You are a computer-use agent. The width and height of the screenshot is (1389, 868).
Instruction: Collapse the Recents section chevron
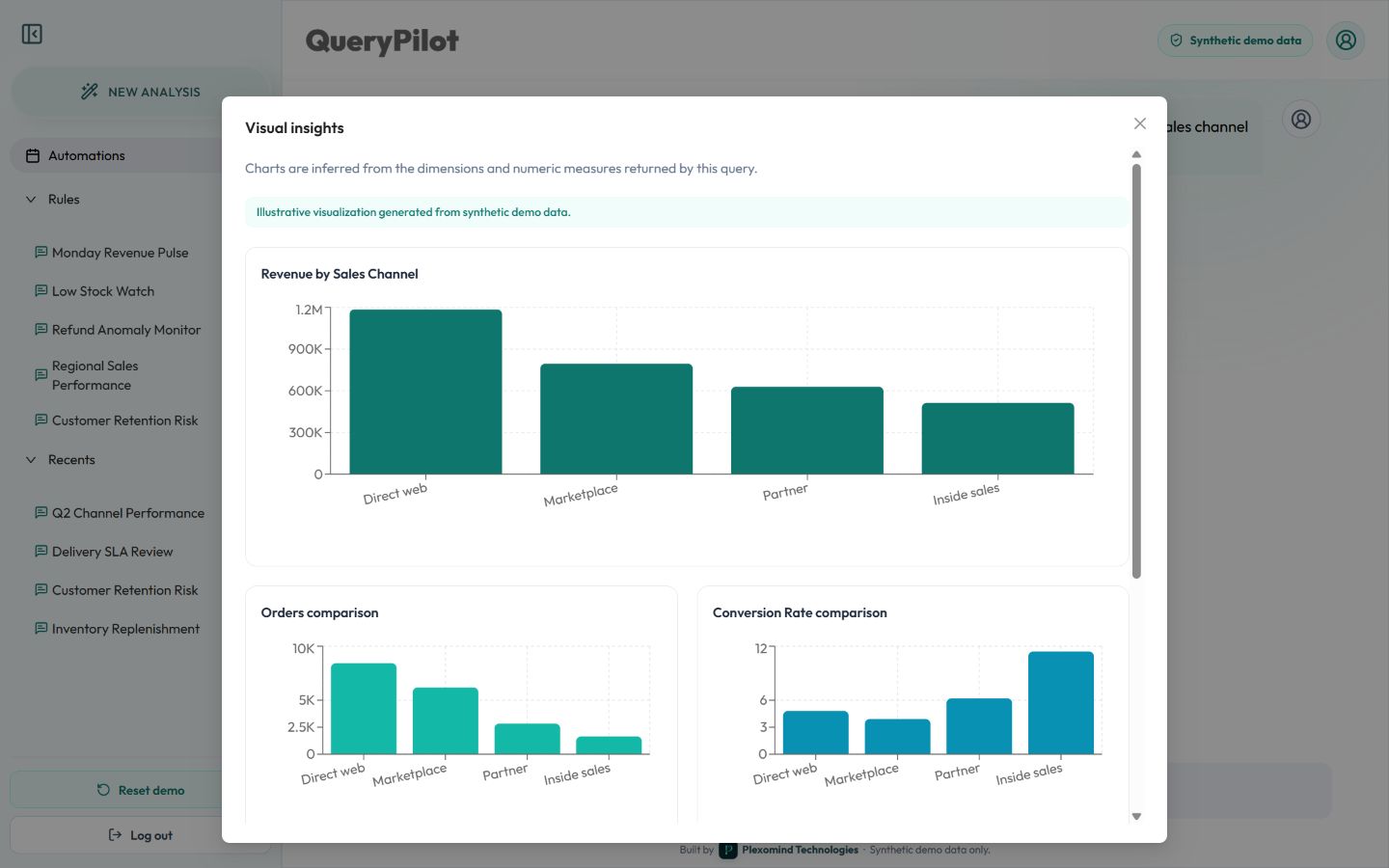(31, 459)
